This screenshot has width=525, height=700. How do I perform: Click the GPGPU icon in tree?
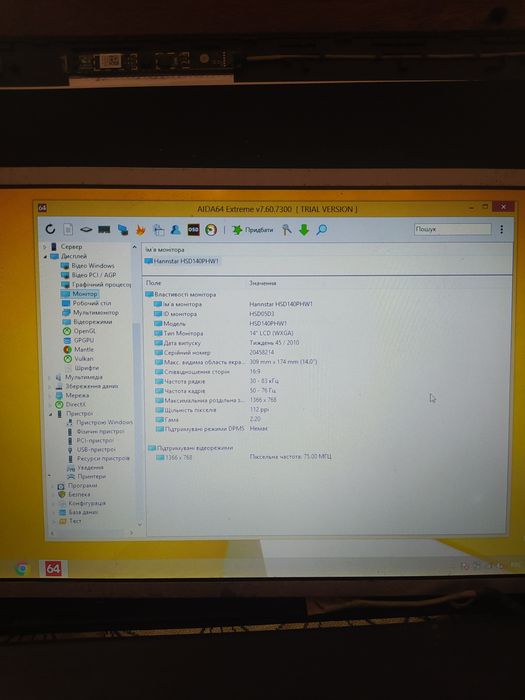(67, 340)
